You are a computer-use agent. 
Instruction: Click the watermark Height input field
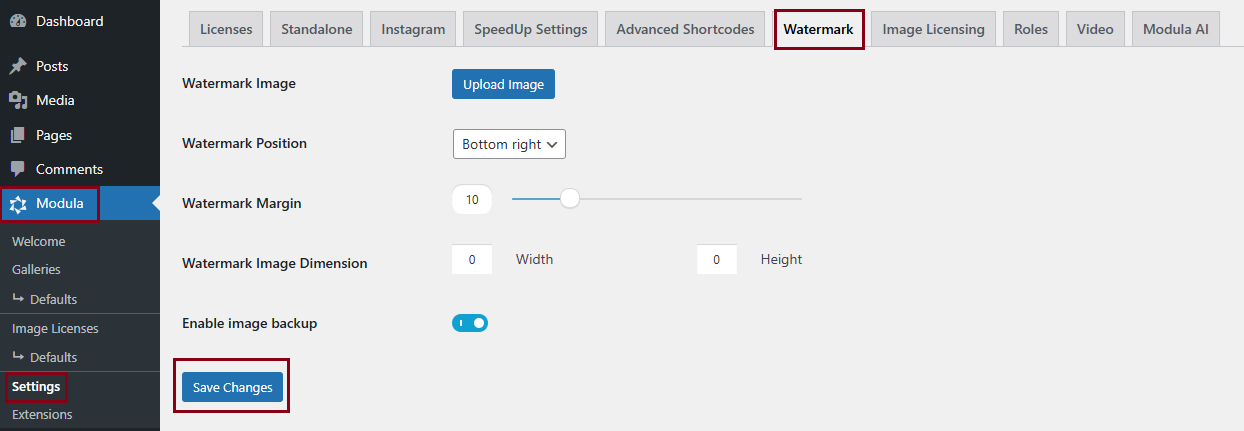click(717, 260)
